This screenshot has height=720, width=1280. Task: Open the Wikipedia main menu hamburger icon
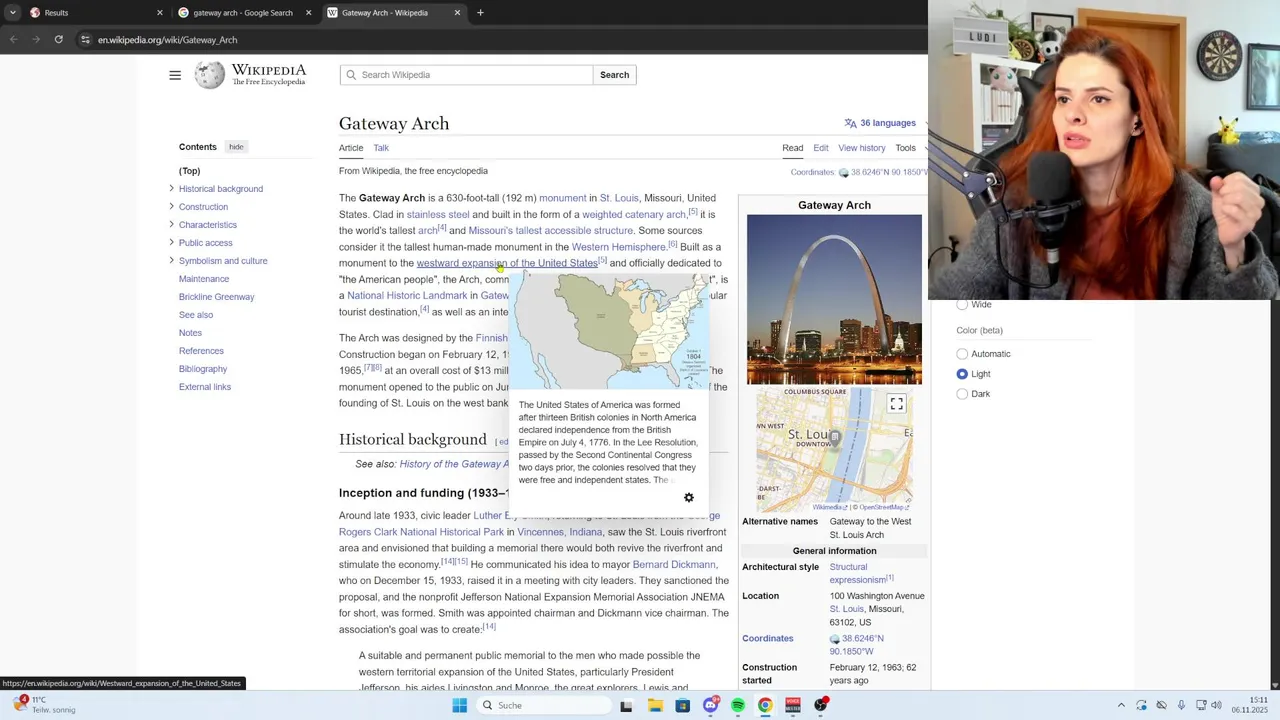175,75
